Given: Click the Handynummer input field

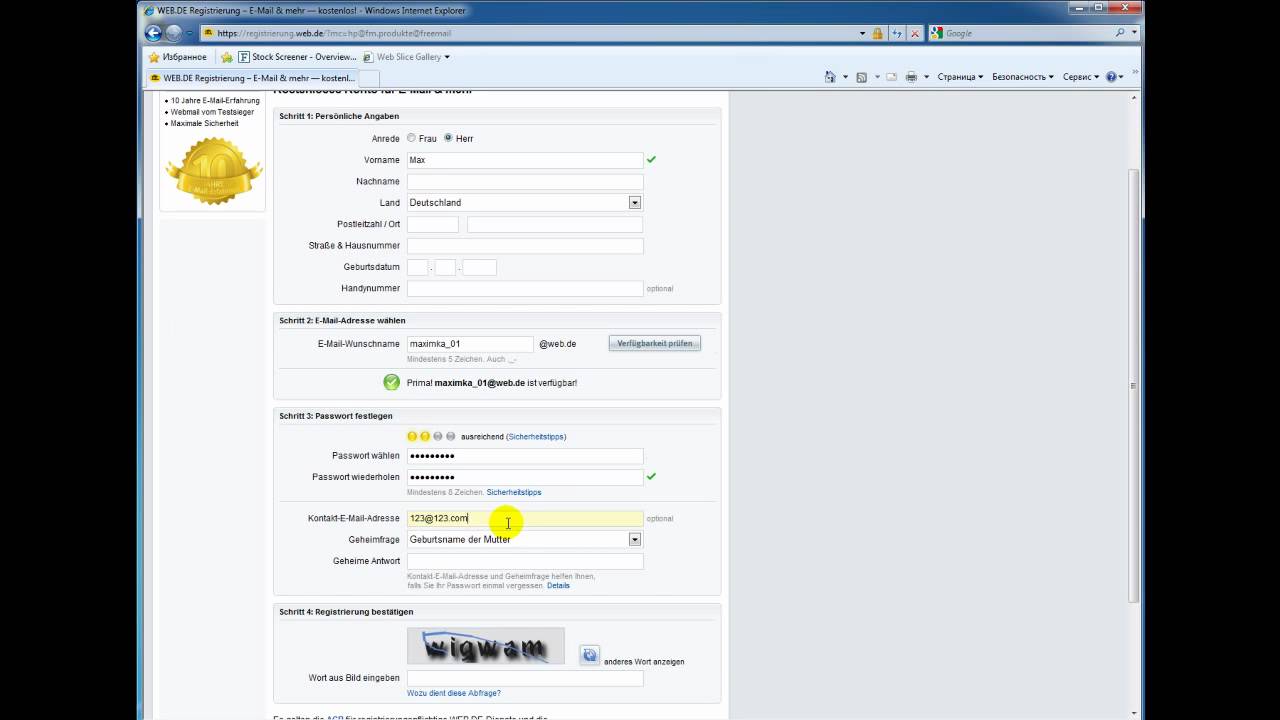Looking at the screenshot, I should point(525,288).
